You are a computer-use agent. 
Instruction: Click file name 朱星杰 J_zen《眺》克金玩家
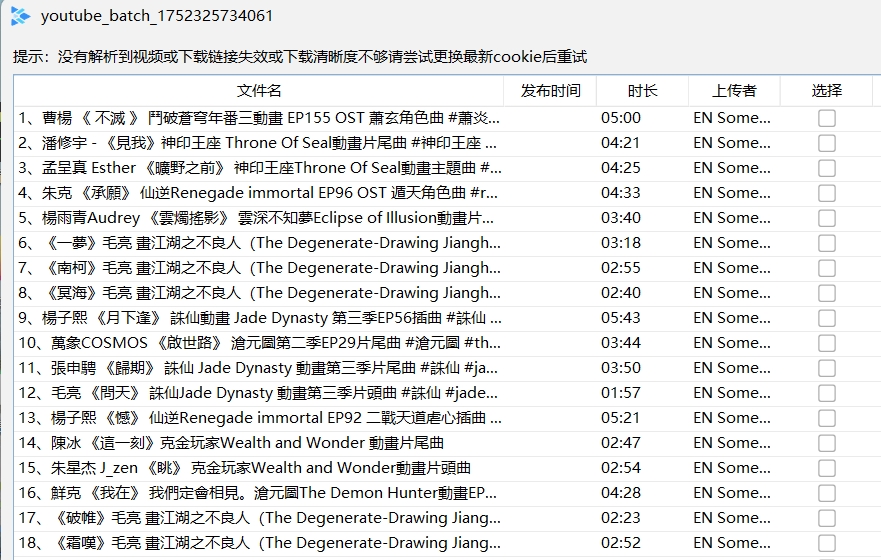tap(244, 468)
